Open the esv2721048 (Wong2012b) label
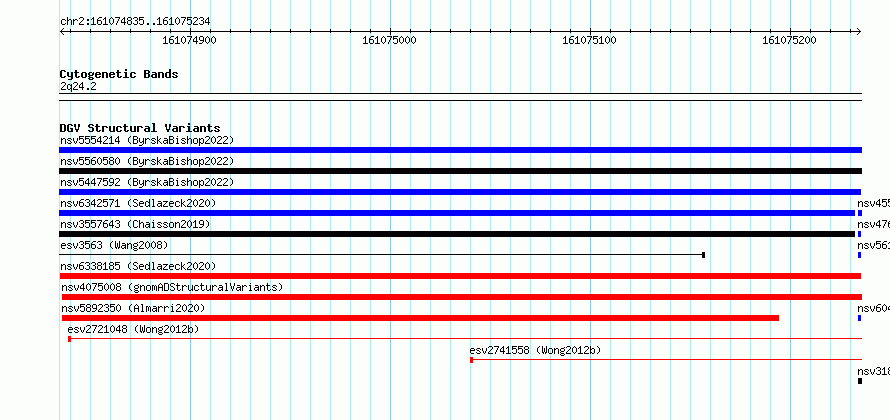Viewport: 890px width, 420px height. pos(133,329)
